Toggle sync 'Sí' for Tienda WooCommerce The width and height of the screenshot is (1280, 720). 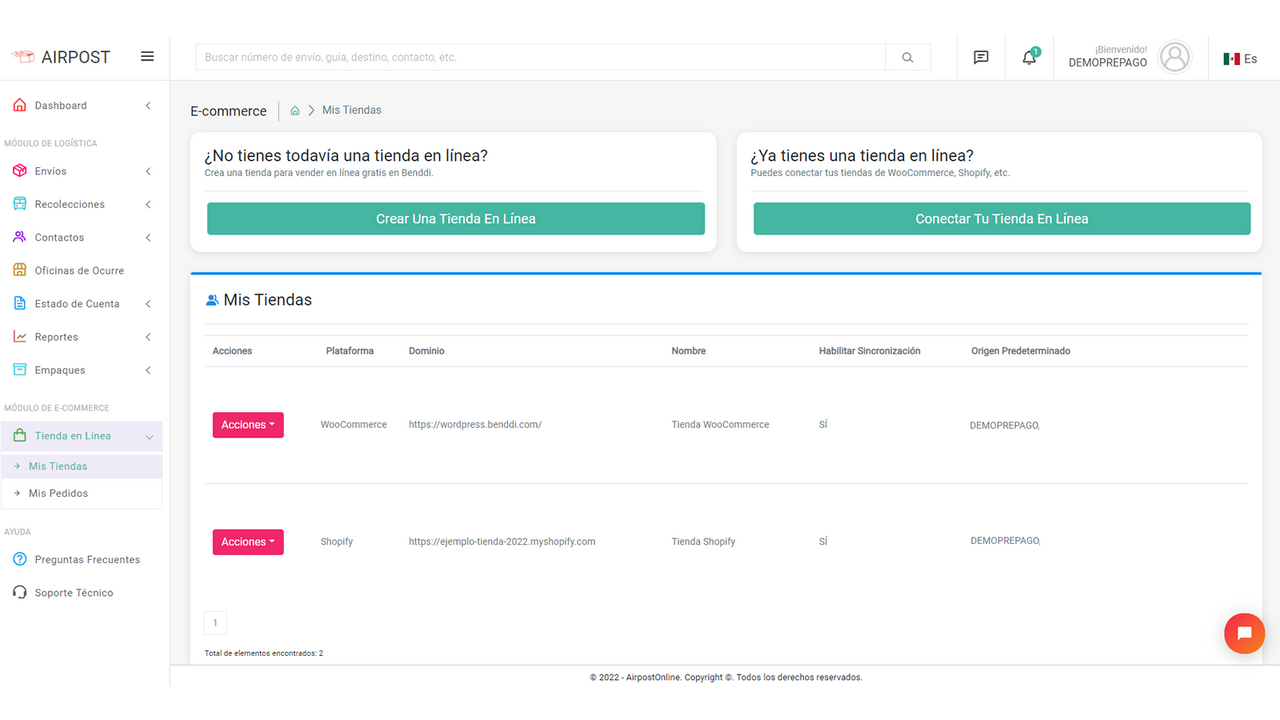tap(823, 424)
